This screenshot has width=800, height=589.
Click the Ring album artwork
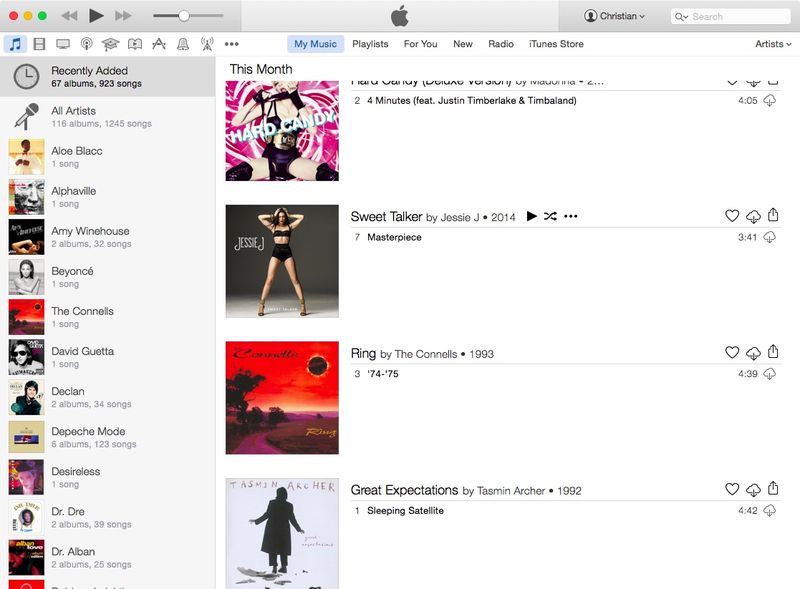click(x=282, y=398)
